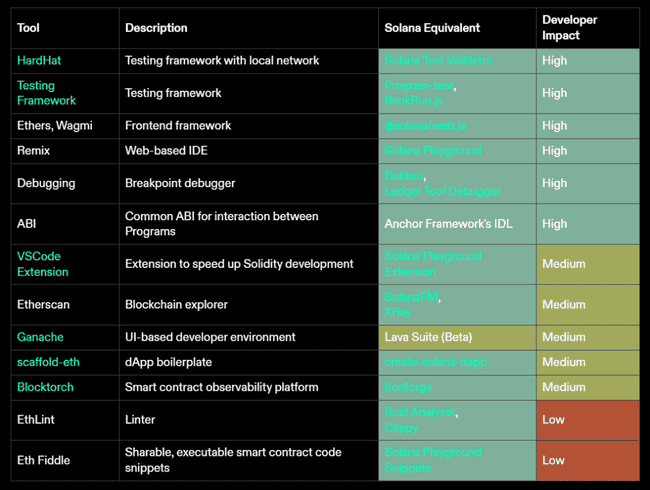
Task: Open the Solana Test Validator link
Action: point(438,61)
